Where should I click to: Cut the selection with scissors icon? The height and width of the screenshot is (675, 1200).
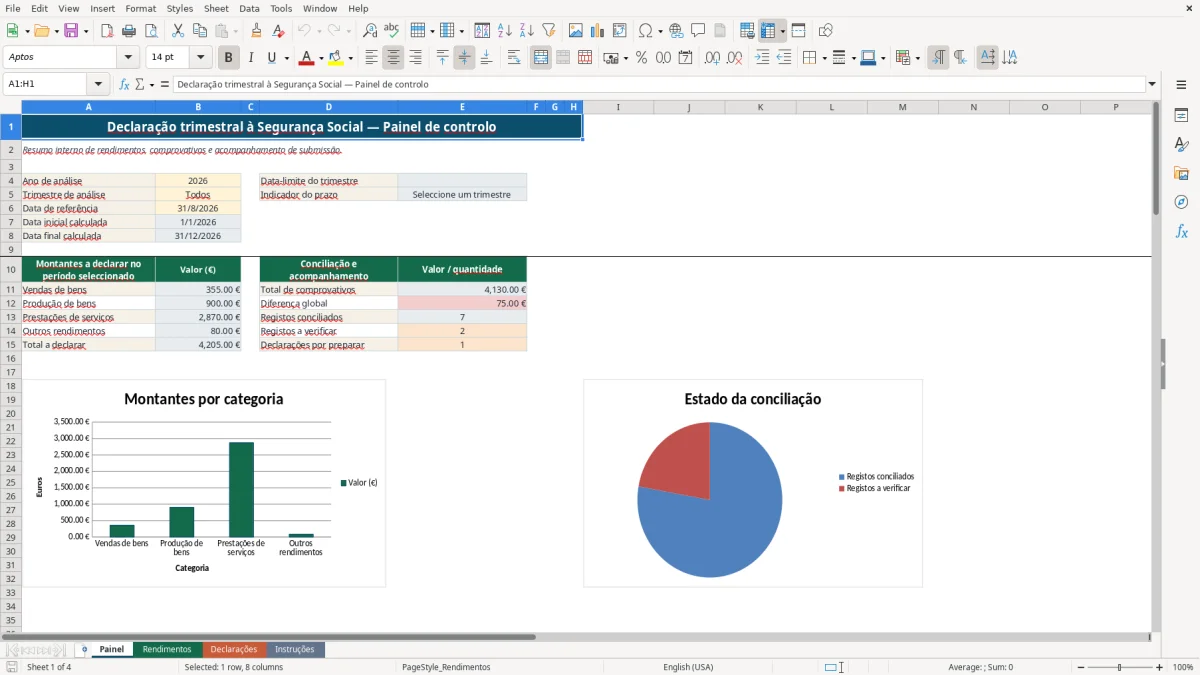tap(177, 31)
